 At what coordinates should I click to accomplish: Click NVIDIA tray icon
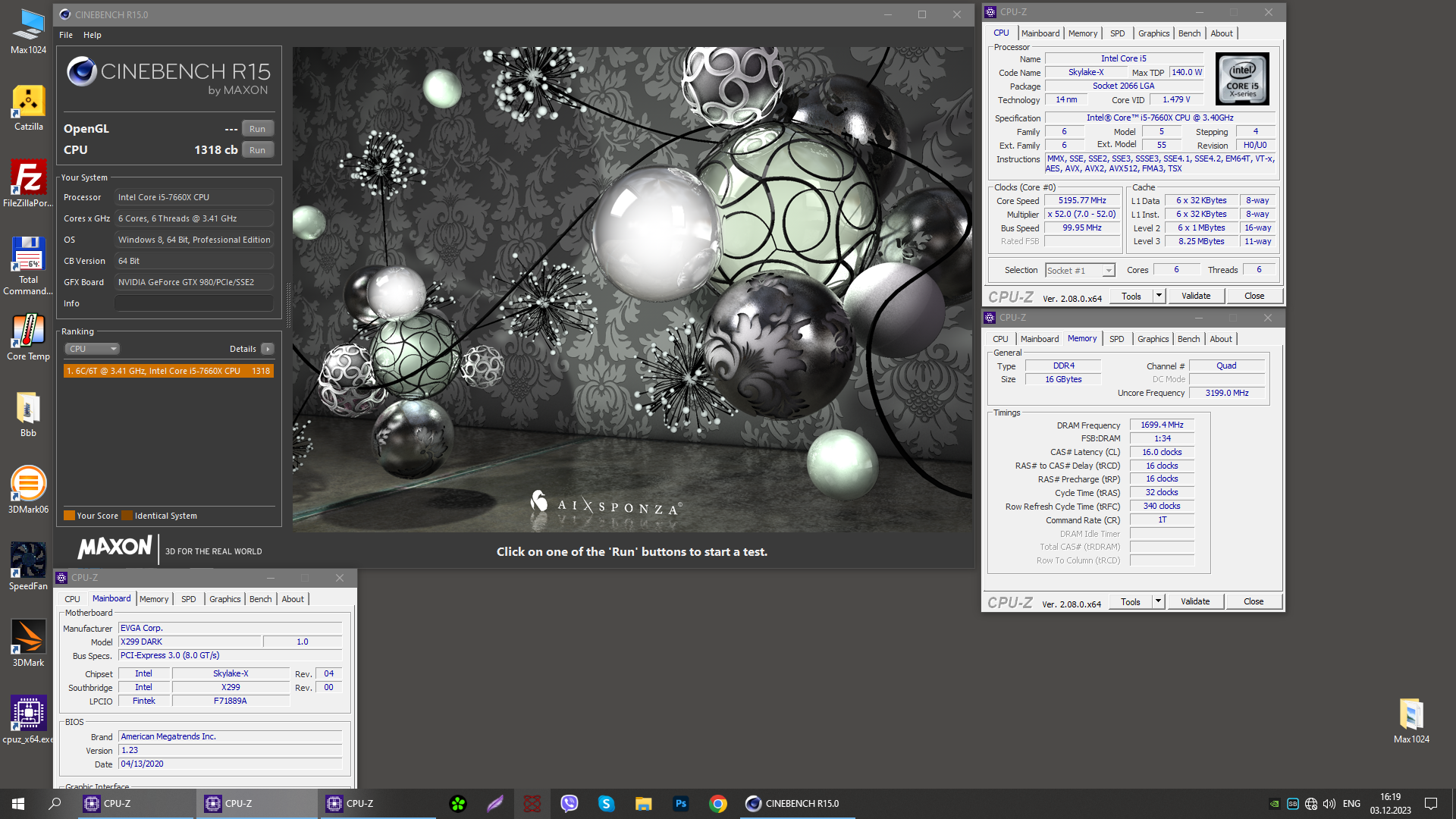(x=1274, y=804)
